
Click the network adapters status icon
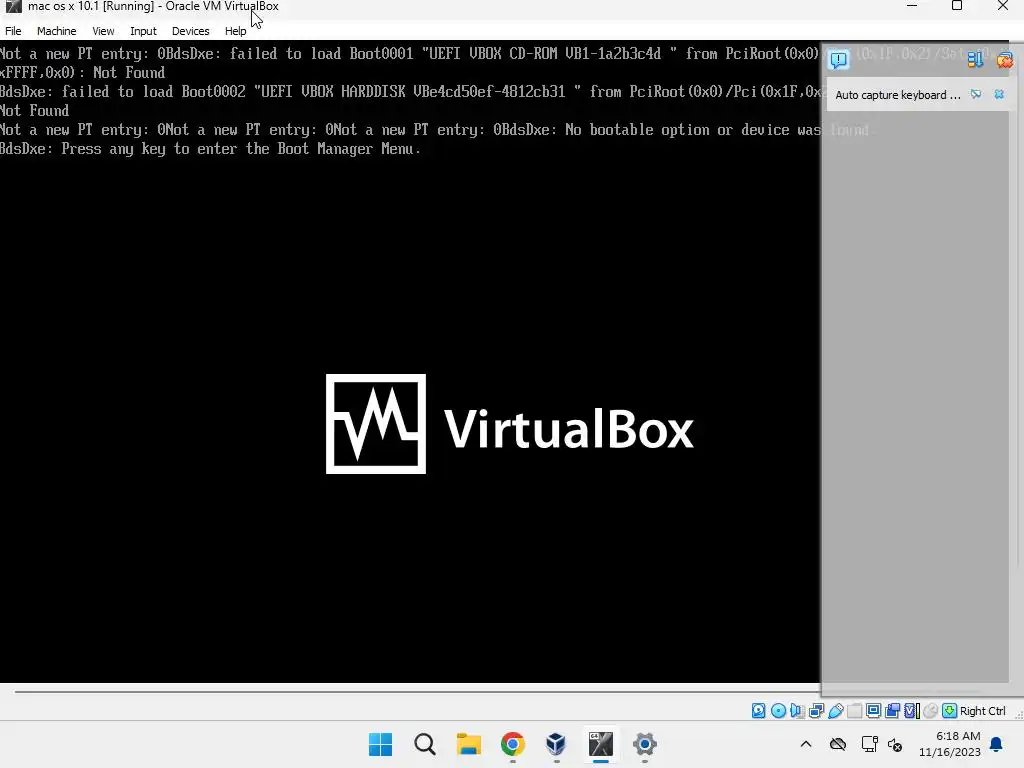pos(816,711)
